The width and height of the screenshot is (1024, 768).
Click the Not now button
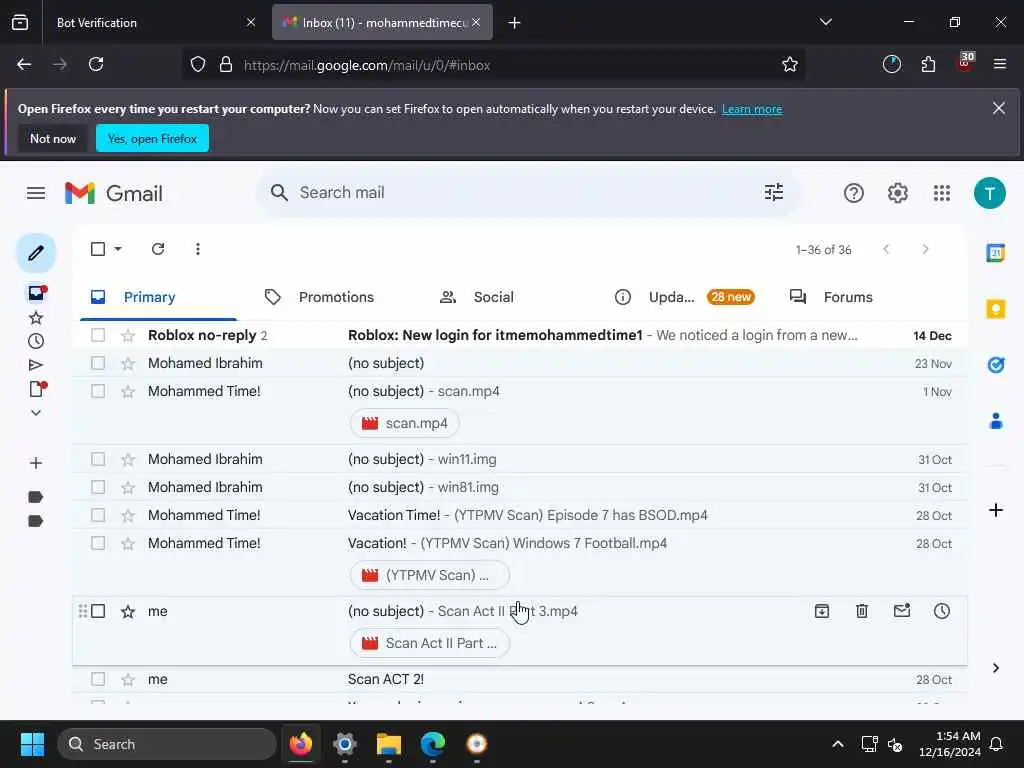[53, 138]
